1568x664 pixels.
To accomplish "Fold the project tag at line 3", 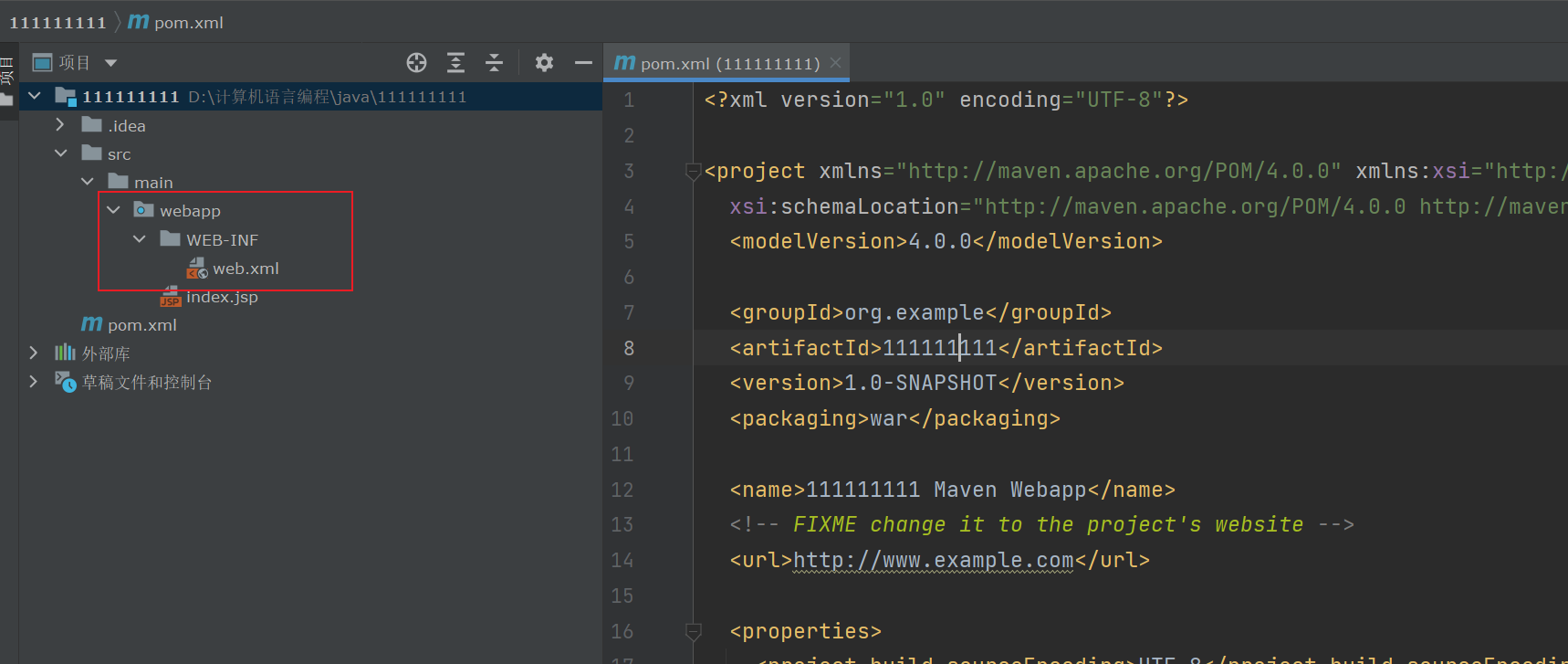I will [693, 171].
